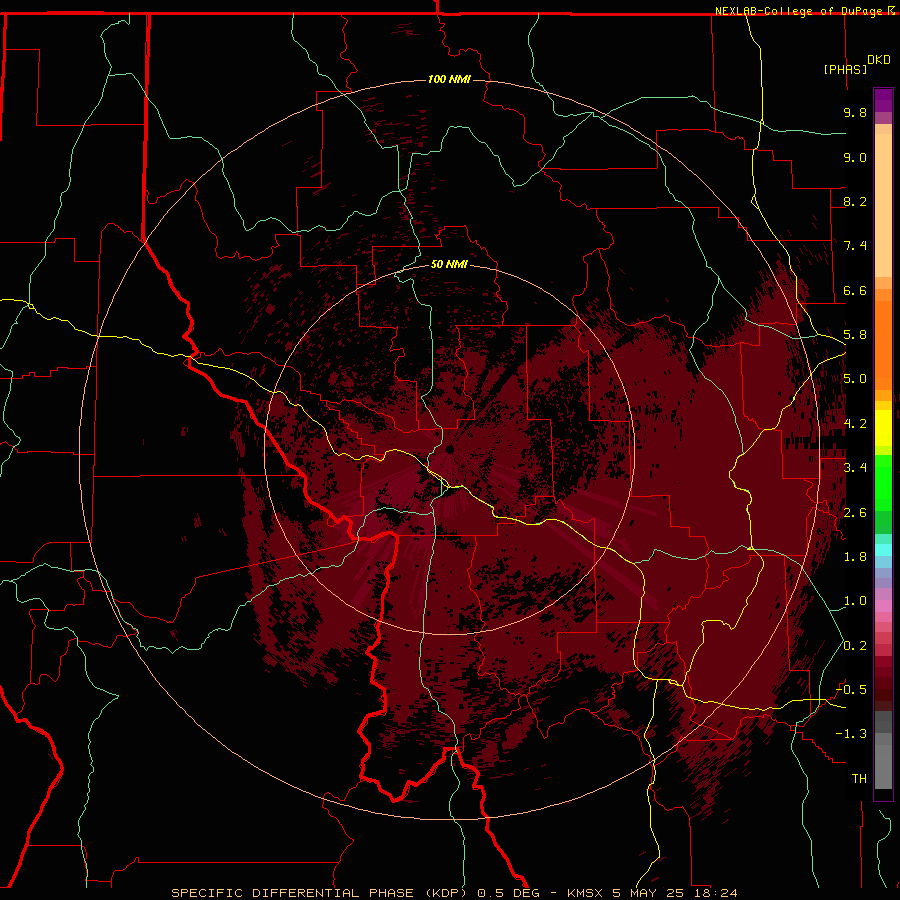Click the purple swatch atop the color scale

883,100
